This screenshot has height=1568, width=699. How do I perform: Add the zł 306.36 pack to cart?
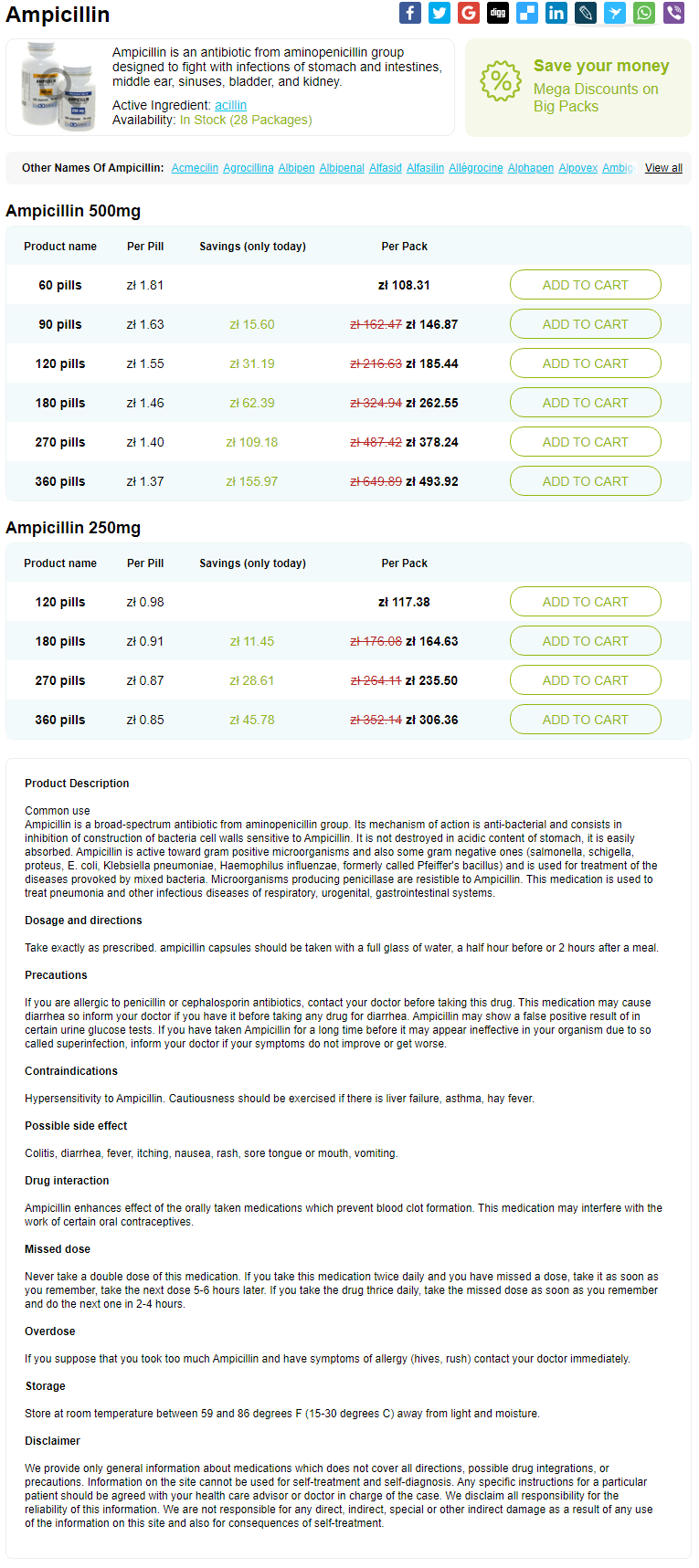(585, 720)
